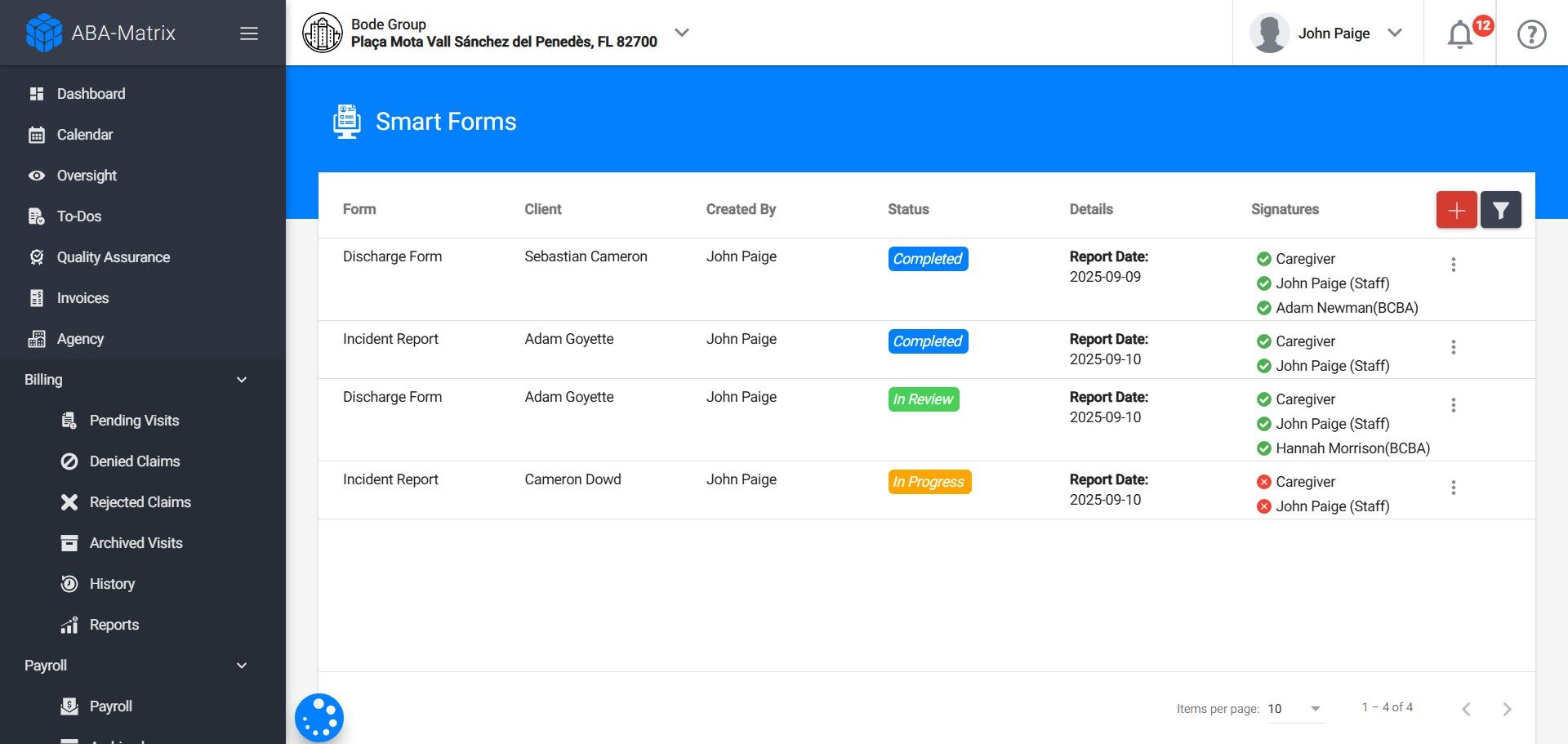Open the blue cookie settings button
1568x744 pixels.
click(319, 718)
